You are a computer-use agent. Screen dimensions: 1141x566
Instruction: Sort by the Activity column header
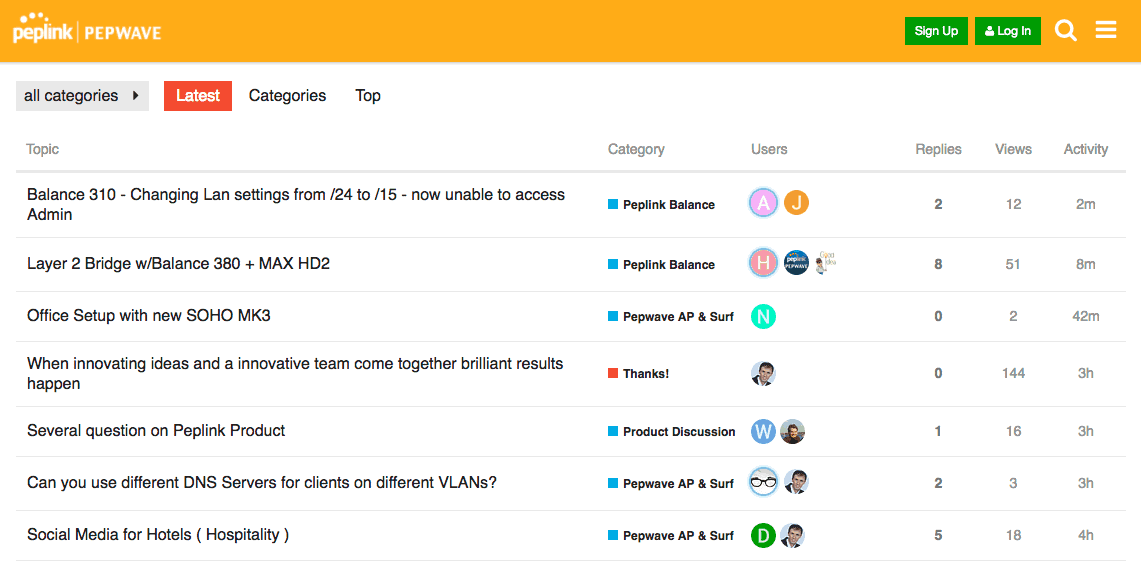tap(1086, 149)
